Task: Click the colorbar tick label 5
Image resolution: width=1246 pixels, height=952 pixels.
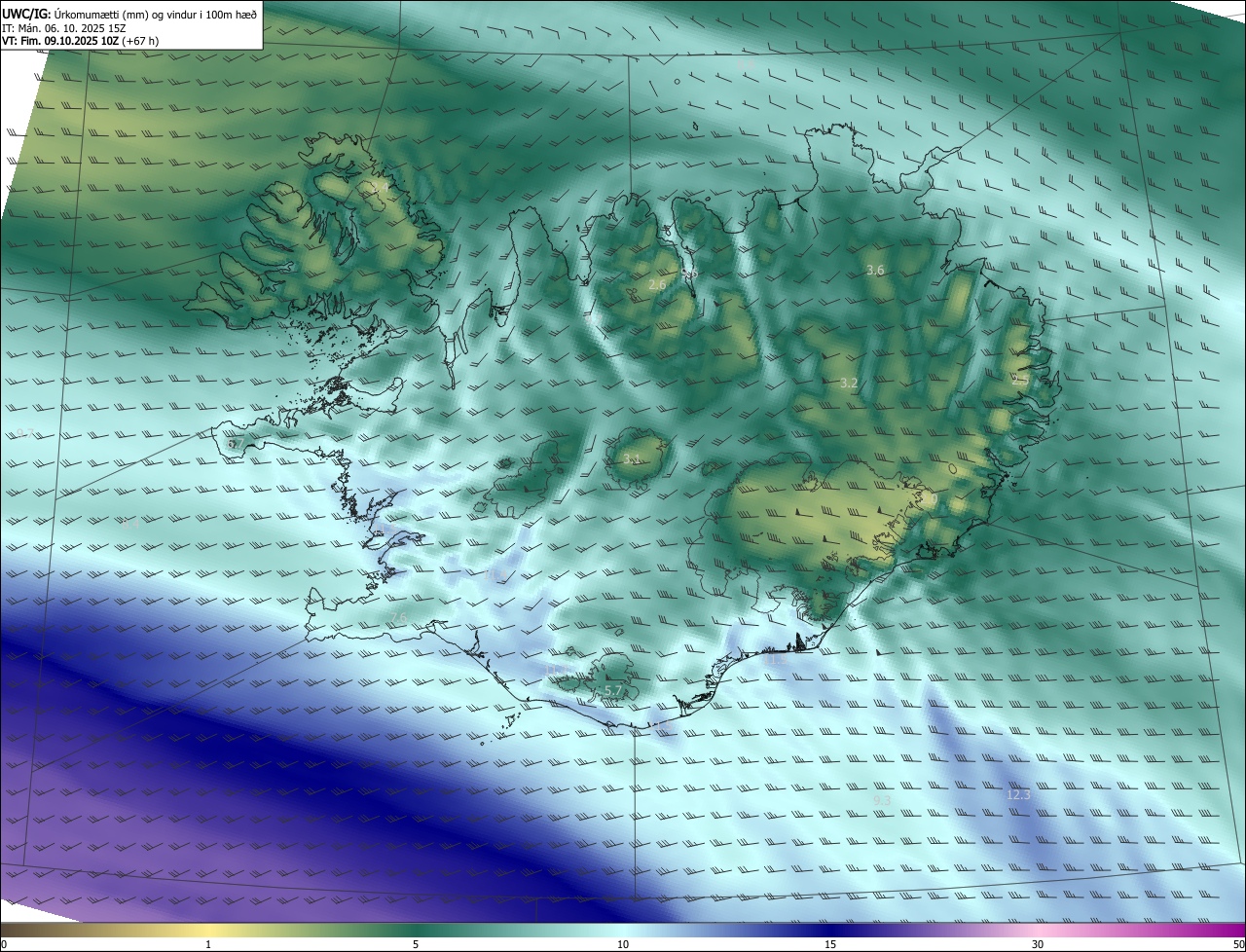Action: tap(416, 944)
